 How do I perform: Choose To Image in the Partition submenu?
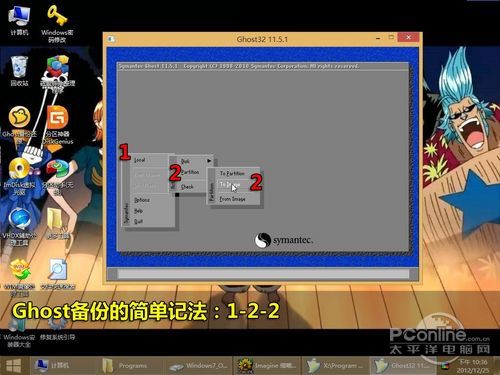(x=230, y=185)
